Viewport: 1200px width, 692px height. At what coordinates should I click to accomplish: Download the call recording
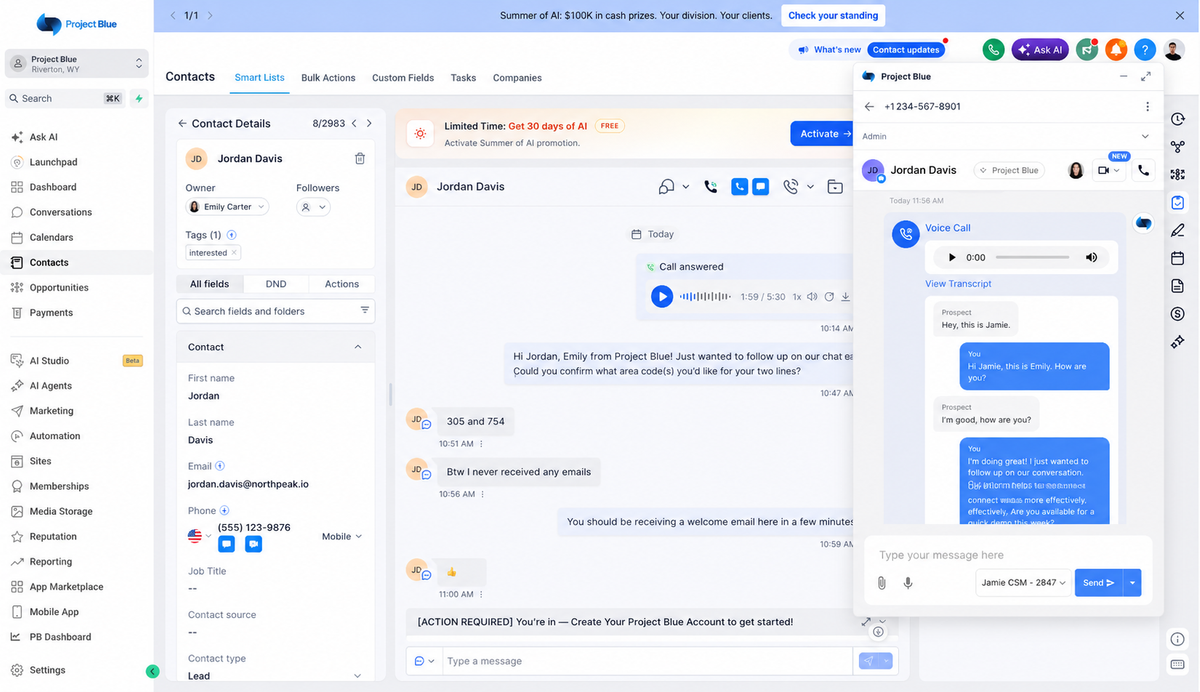pyautogui.click(x=845, y=297)
